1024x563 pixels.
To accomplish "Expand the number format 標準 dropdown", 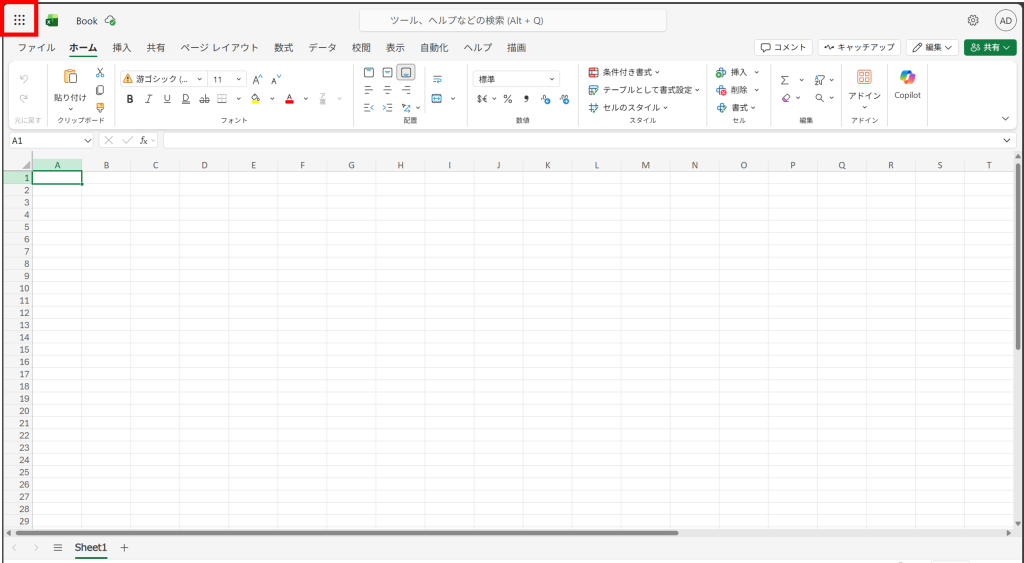I will pyautogui.click(x=551, y=79).
